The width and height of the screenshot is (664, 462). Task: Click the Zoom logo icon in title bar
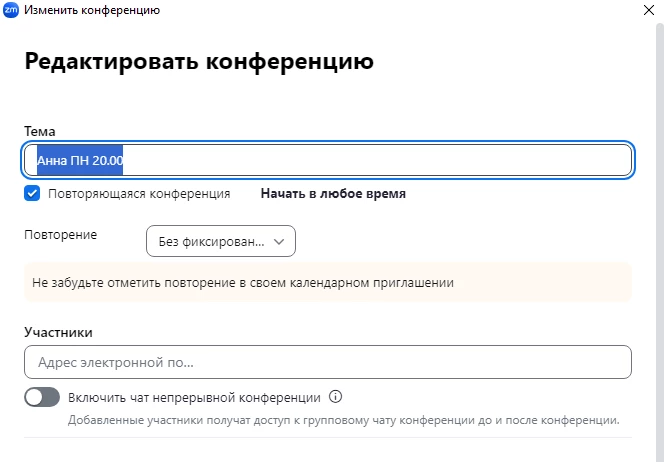[x=11, y=10]
